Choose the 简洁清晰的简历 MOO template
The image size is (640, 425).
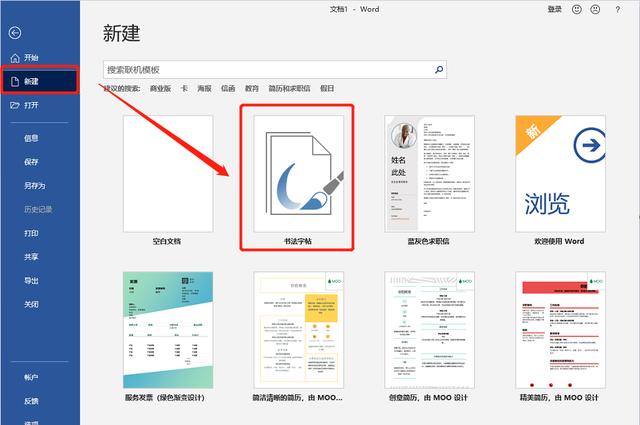[298, 330]
